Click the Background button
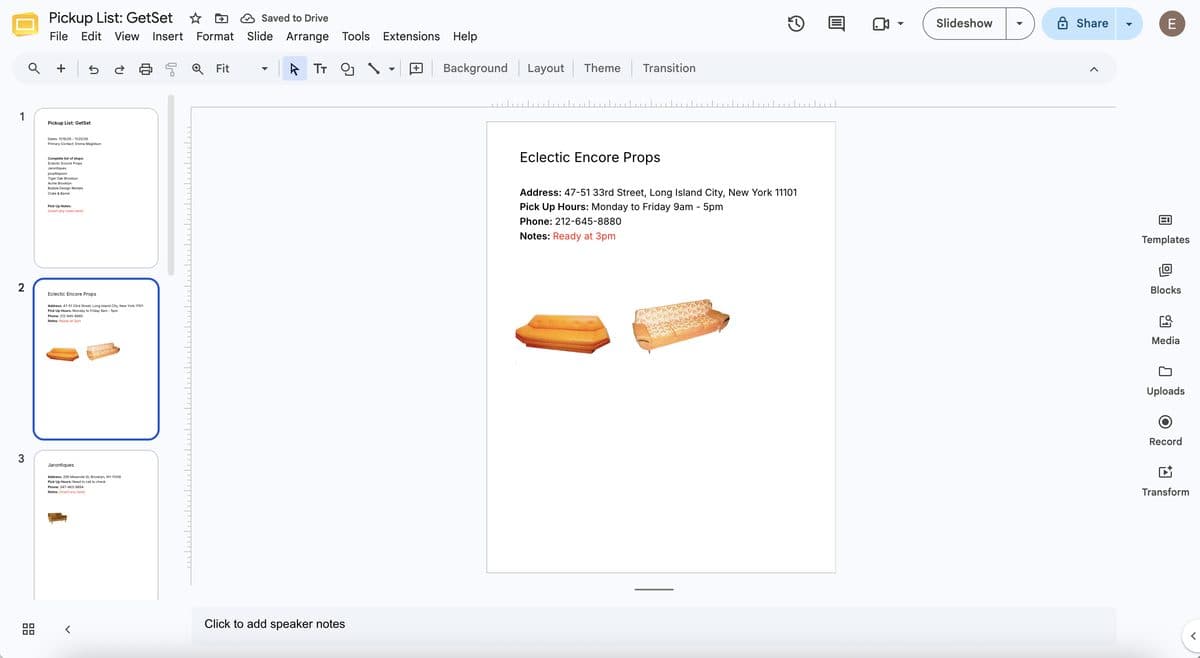Viewport: 1200px width, 658px height. (475, 68)
